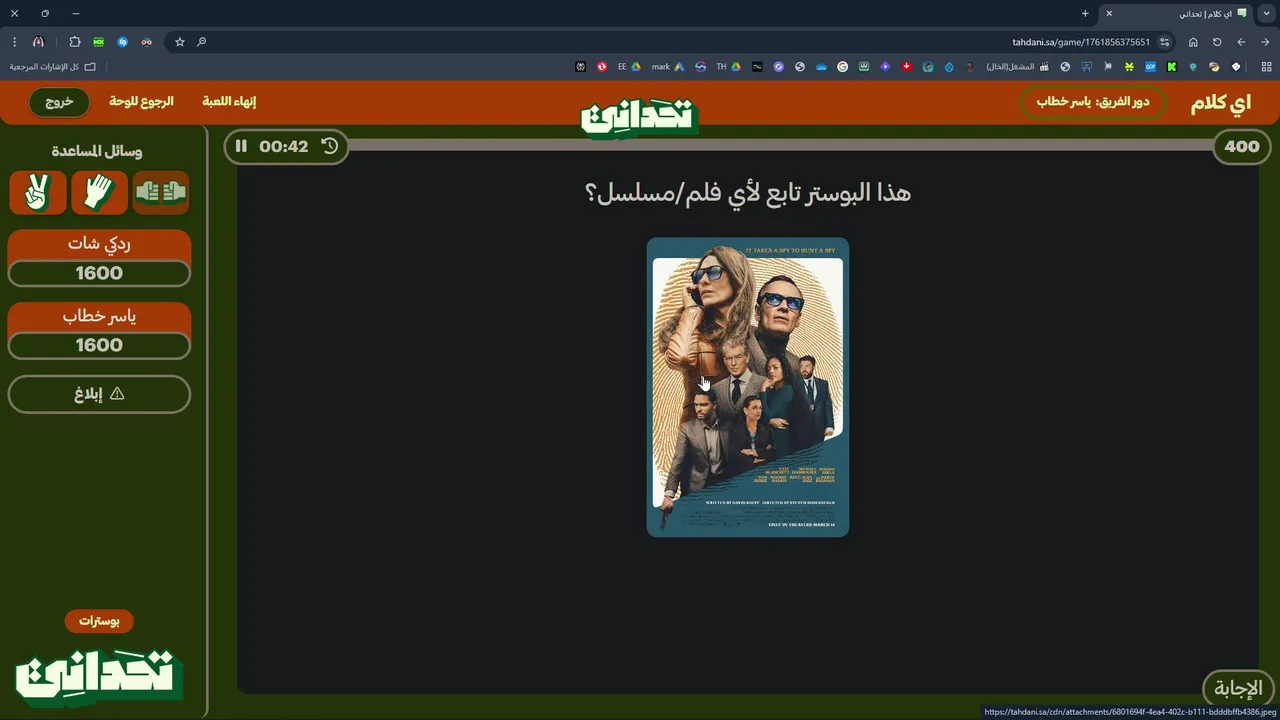Bookmark this page with the star icon

tap(180, 42)
